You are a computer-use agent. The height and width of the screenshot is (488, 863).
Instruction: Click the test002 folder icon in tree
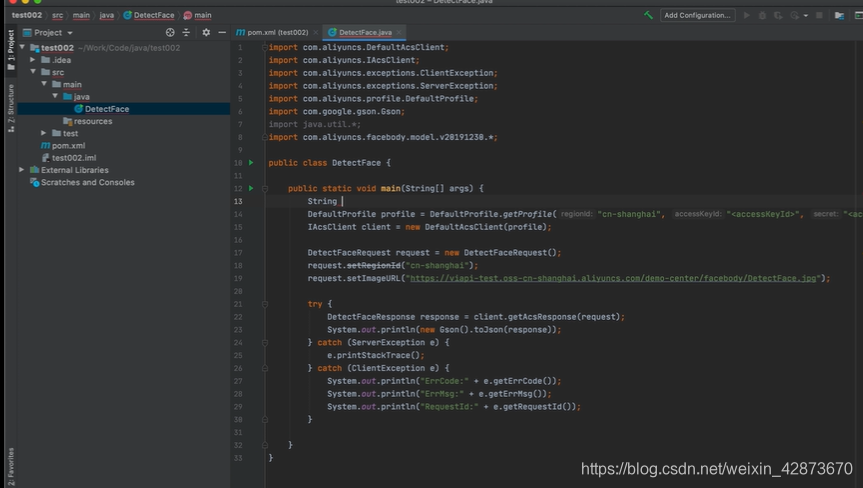tap(35, 48)
